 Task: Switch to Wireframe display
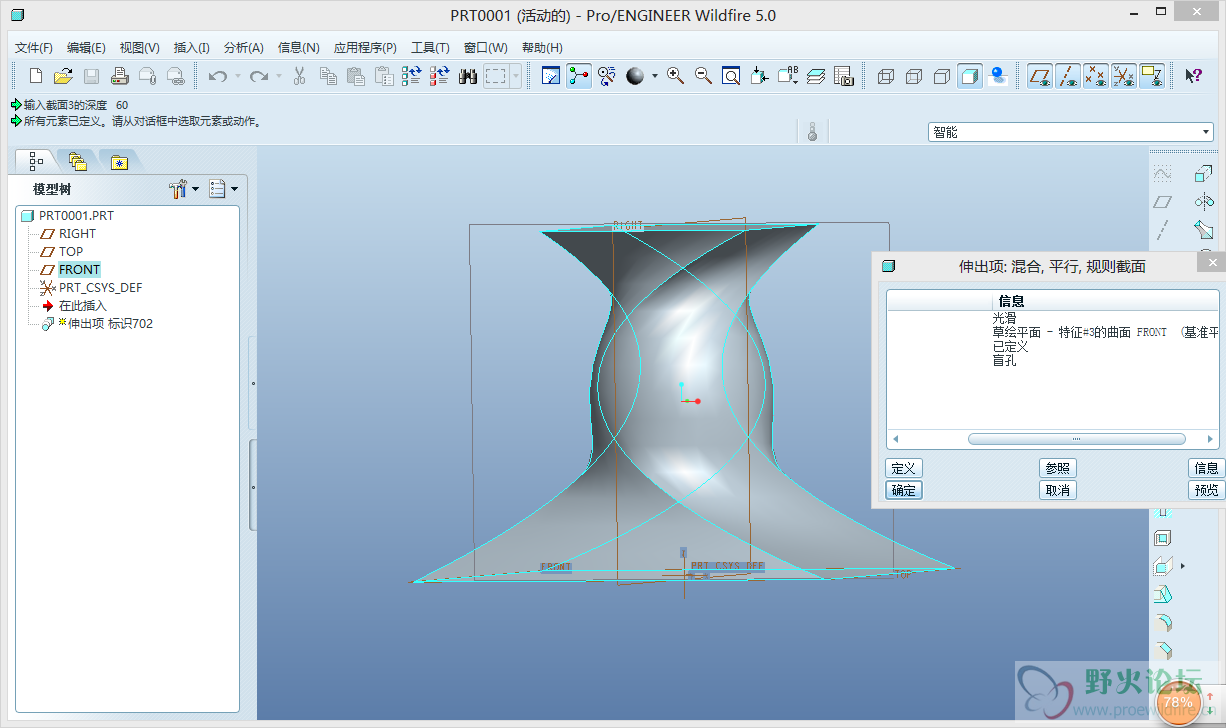click(x=886, y=76)
